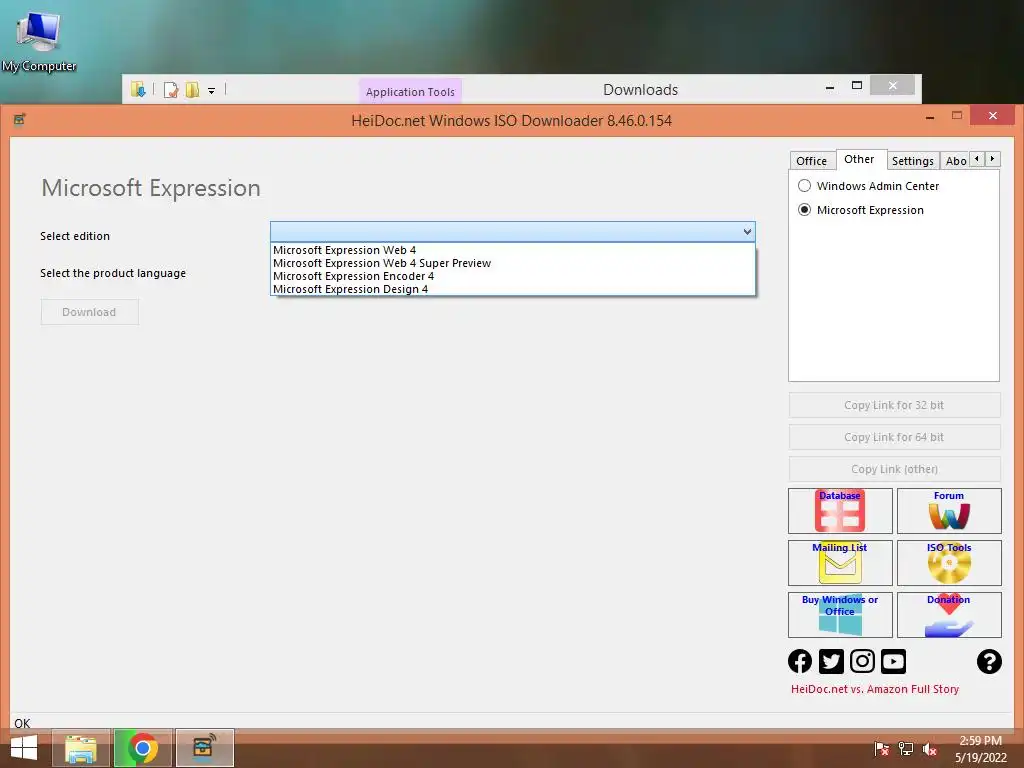
Task: Click the Download button
Action: (x=89, y=312)
